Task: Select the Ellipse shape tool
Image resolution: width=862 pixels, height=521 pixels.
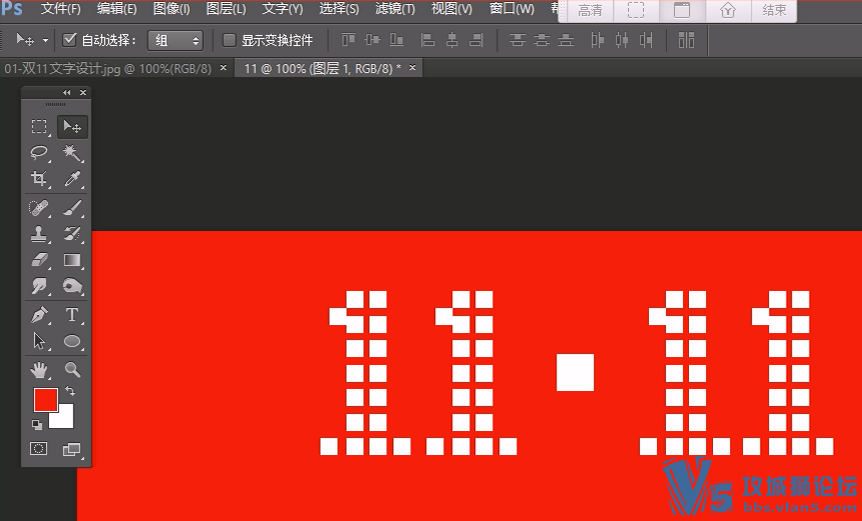Action: [x=72, y=341]
